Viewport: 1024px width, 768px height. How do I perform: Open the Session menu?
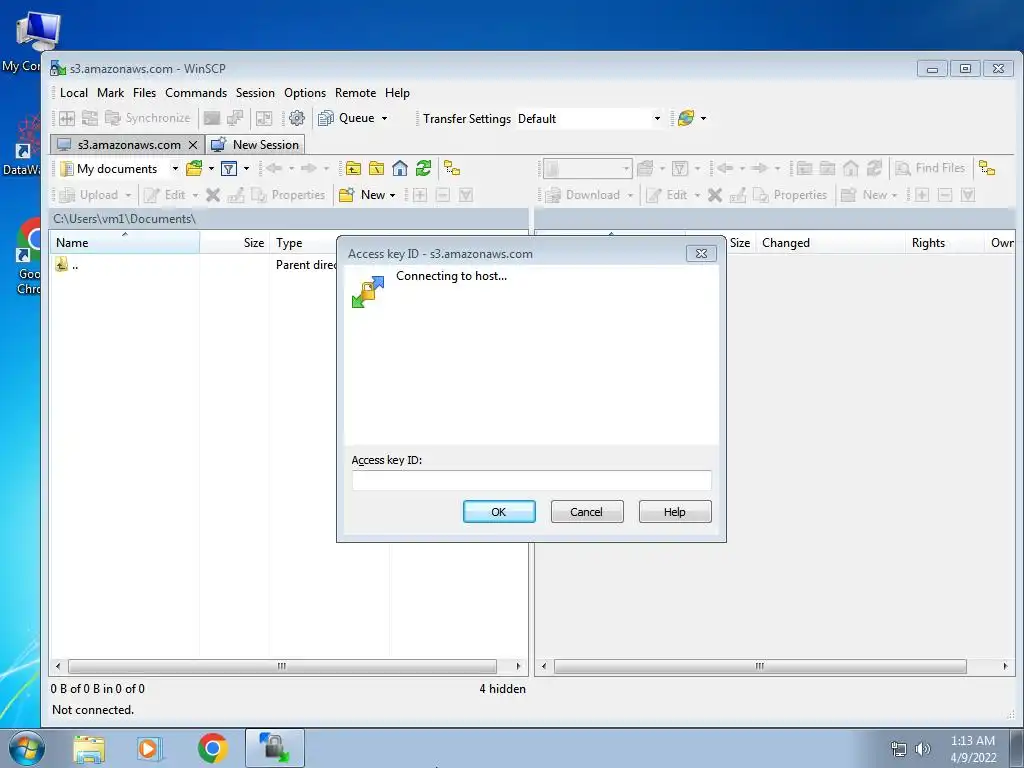(255, 93)
